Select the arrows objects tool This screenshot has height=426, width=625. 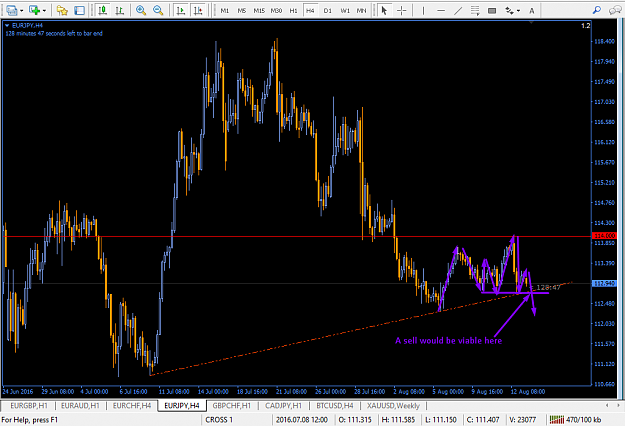pos(509,10)
